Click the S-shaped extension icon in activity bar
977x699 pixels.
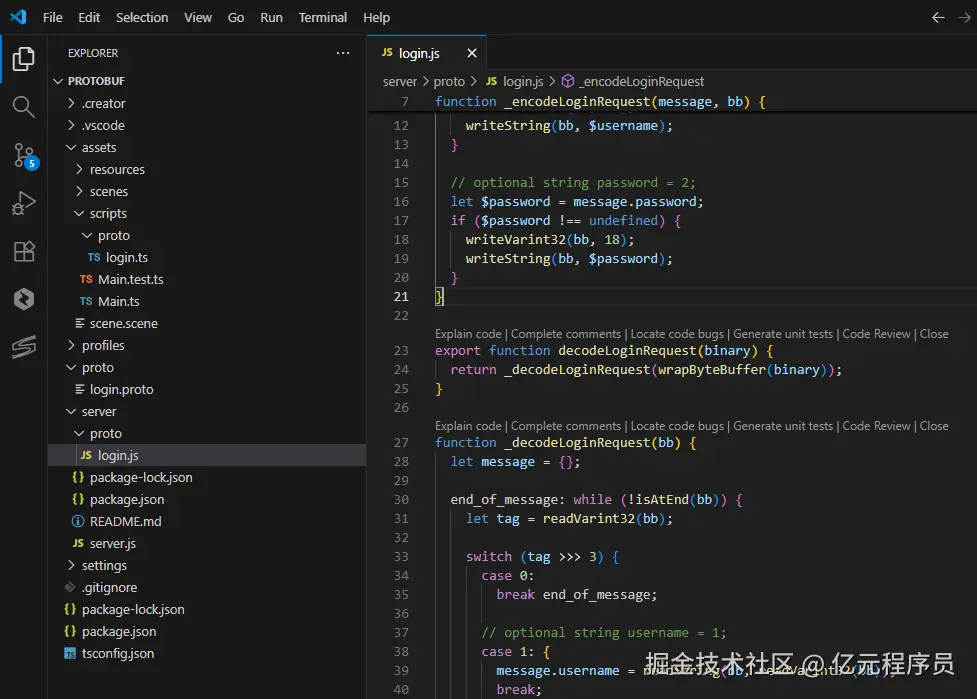tap(24, 347)
